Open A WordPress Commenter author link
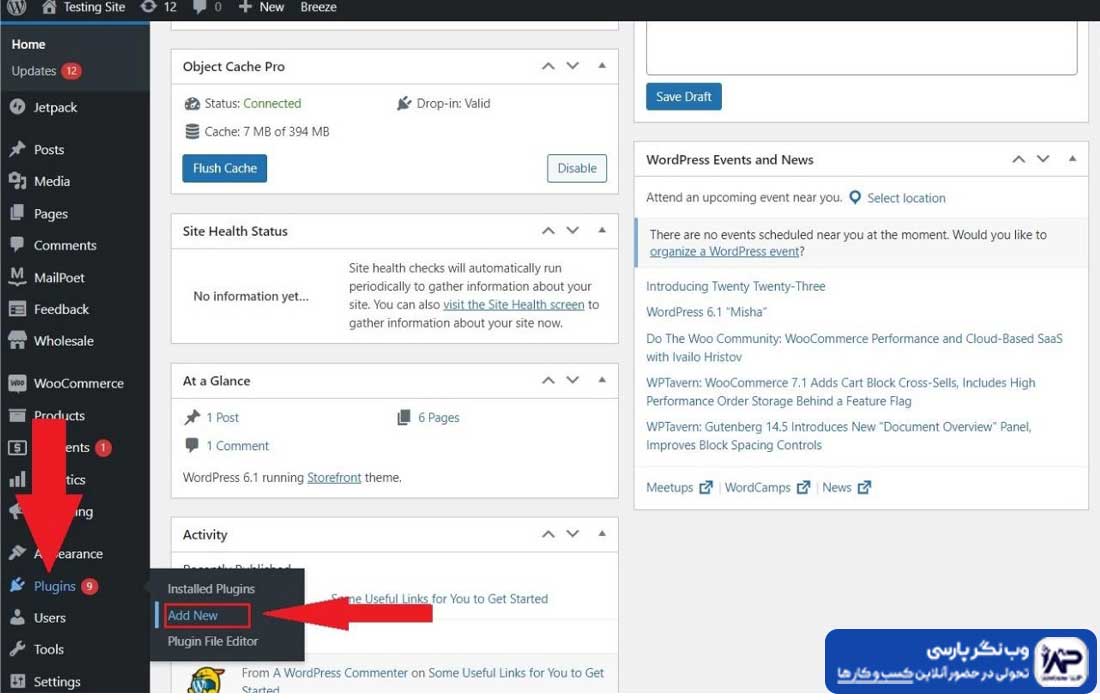Screen dimensions: 1100x700 (340, 673)
